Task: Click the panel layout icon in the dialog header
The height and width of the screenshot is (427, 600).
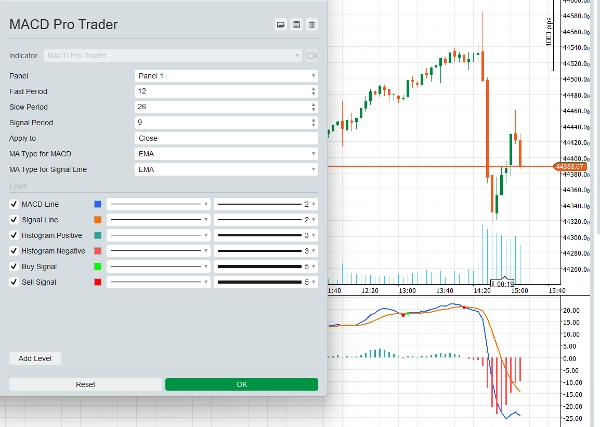Action: pos(296,25)
